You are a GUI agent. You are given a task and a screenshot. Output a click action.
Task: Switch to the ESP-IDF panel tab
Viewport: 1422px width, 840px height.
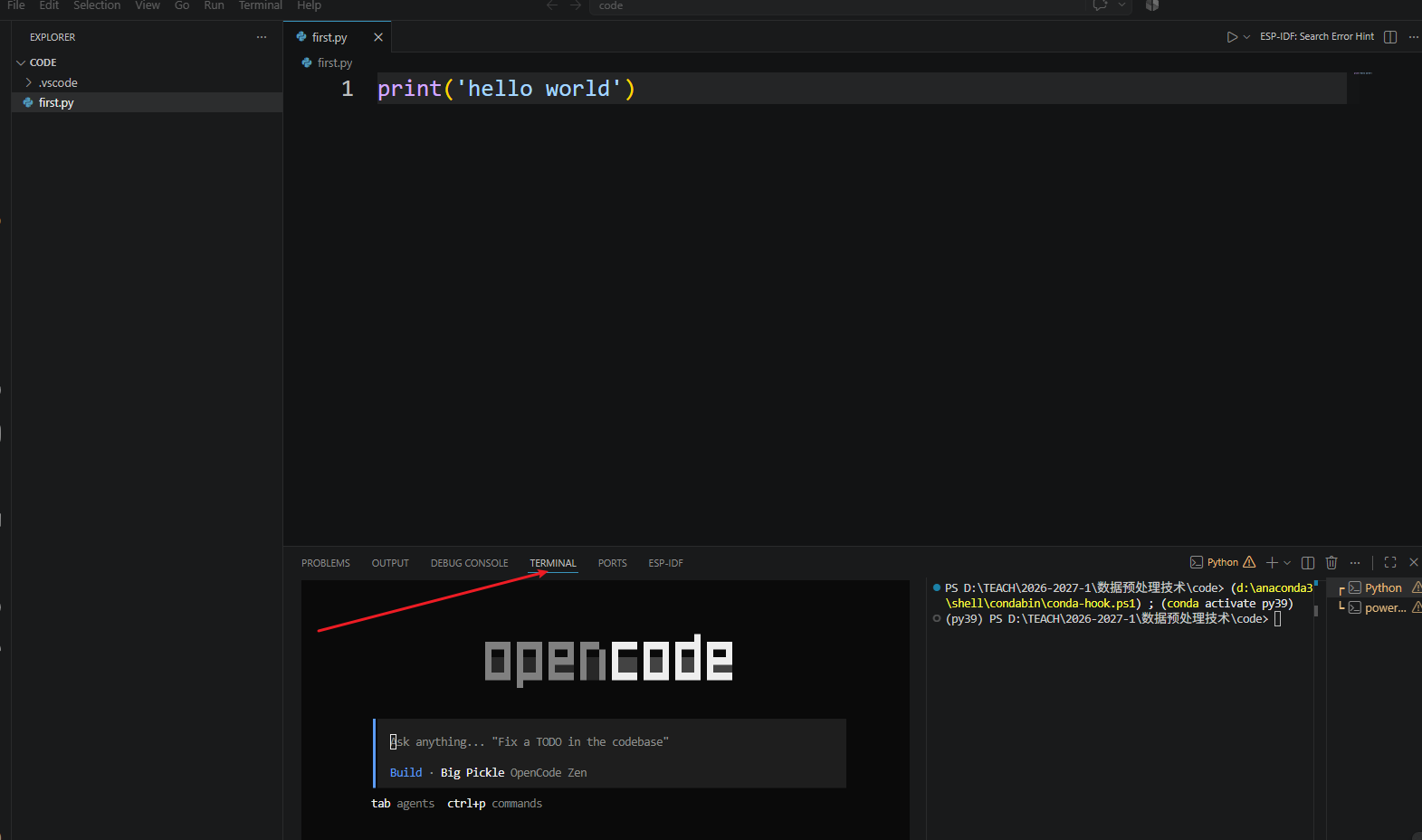pos(665,563)
